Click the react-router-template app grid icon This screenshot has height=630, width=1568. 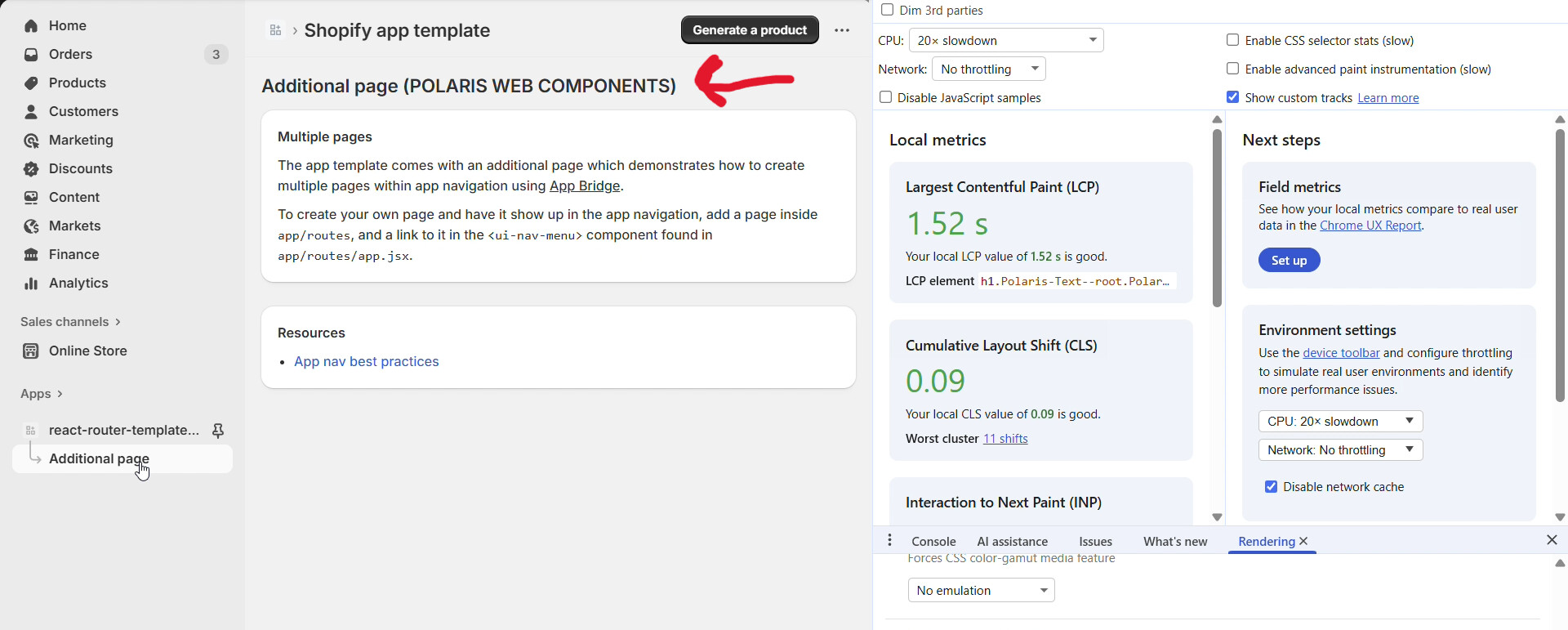coord(31,431)
